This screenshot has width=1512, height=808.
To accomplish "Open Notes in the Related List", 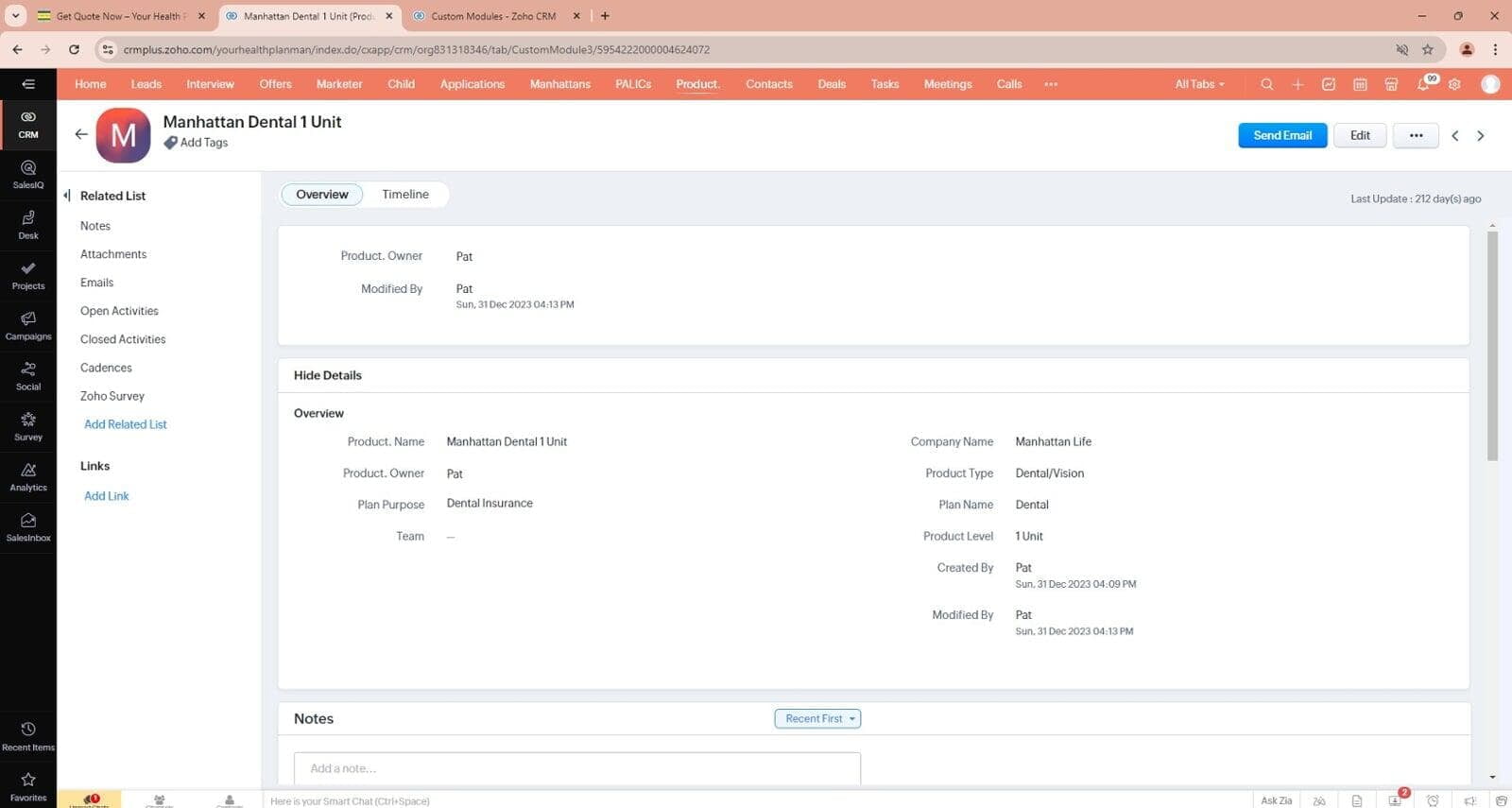I will [x=95, y=226].
